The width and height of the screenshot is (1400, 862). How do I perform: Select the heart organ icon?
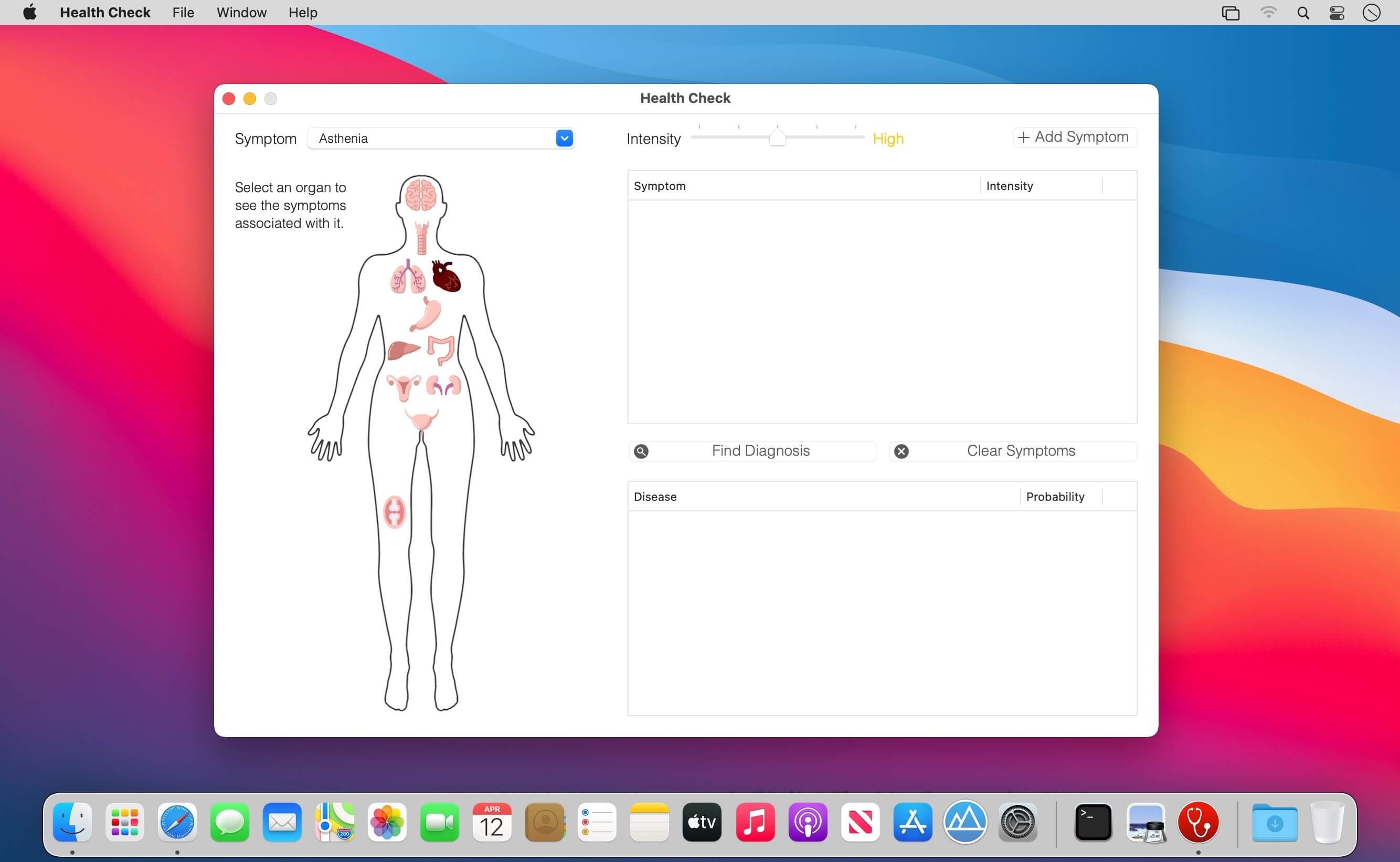[446, 277]
